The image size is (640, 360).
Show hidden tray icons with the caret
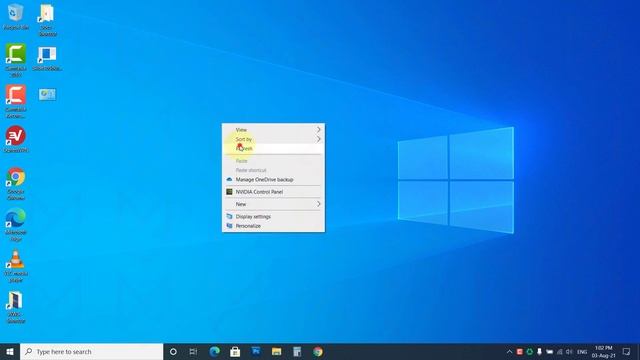(509, 351)
